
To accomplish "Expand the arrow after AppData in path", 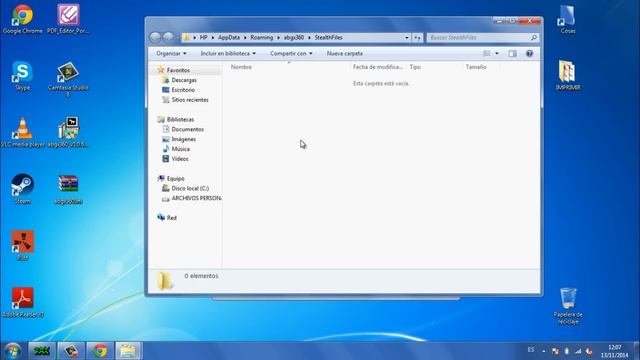I will click(245, 38).
